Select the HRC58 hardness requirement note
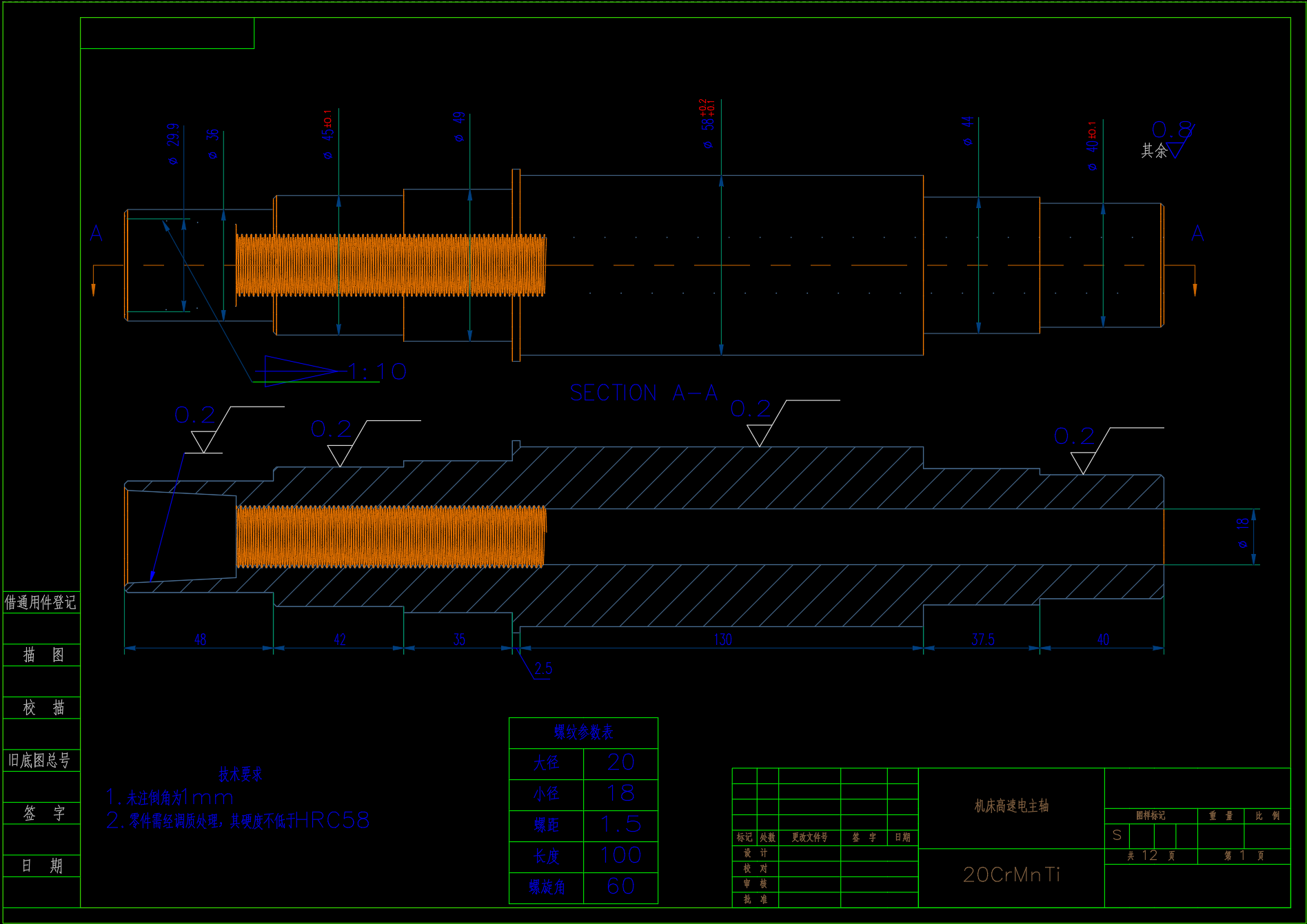1307x924 pixels. (239, 821)
